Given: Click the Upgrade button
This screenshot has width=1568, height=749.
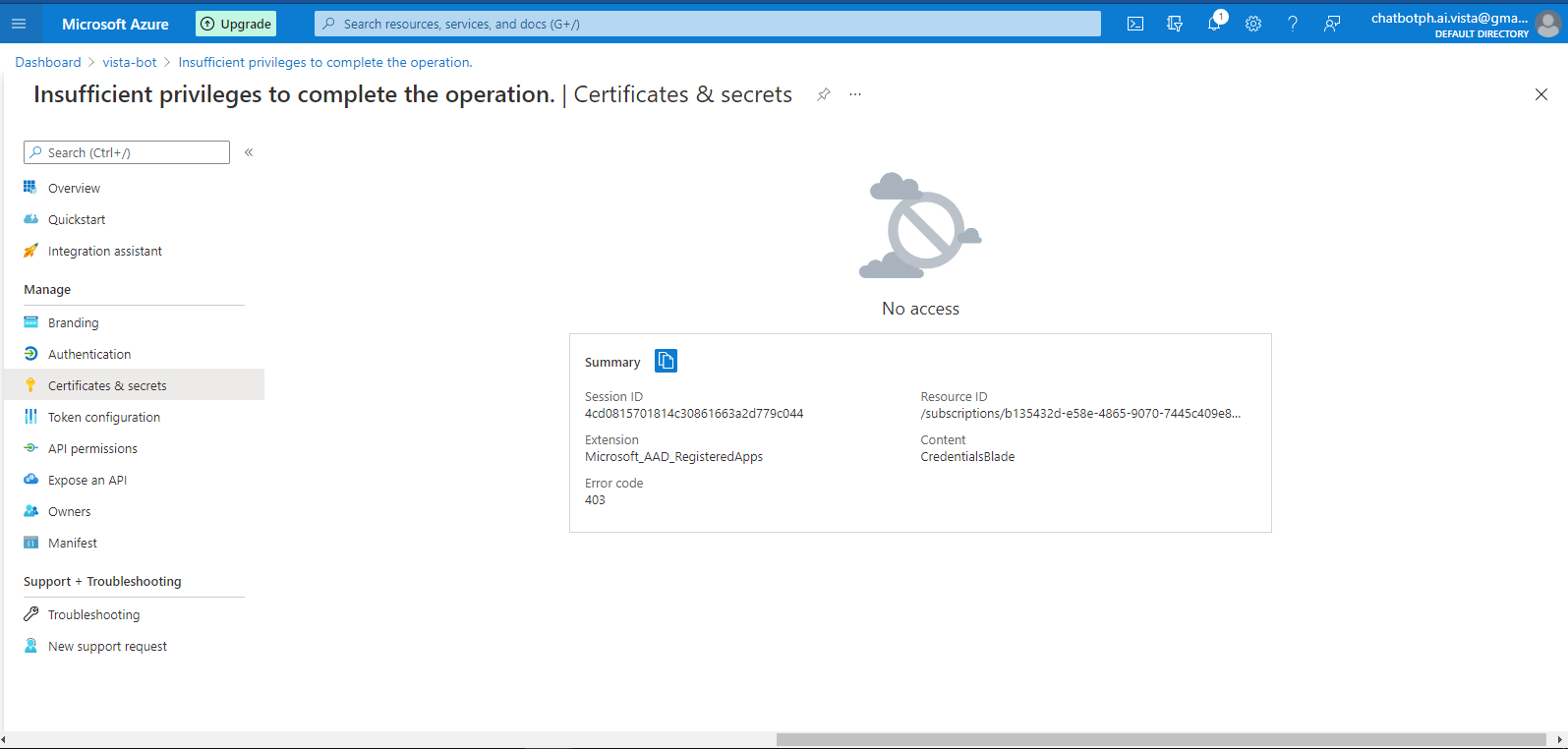Looking at the screenshot, I should click(236, 24).
